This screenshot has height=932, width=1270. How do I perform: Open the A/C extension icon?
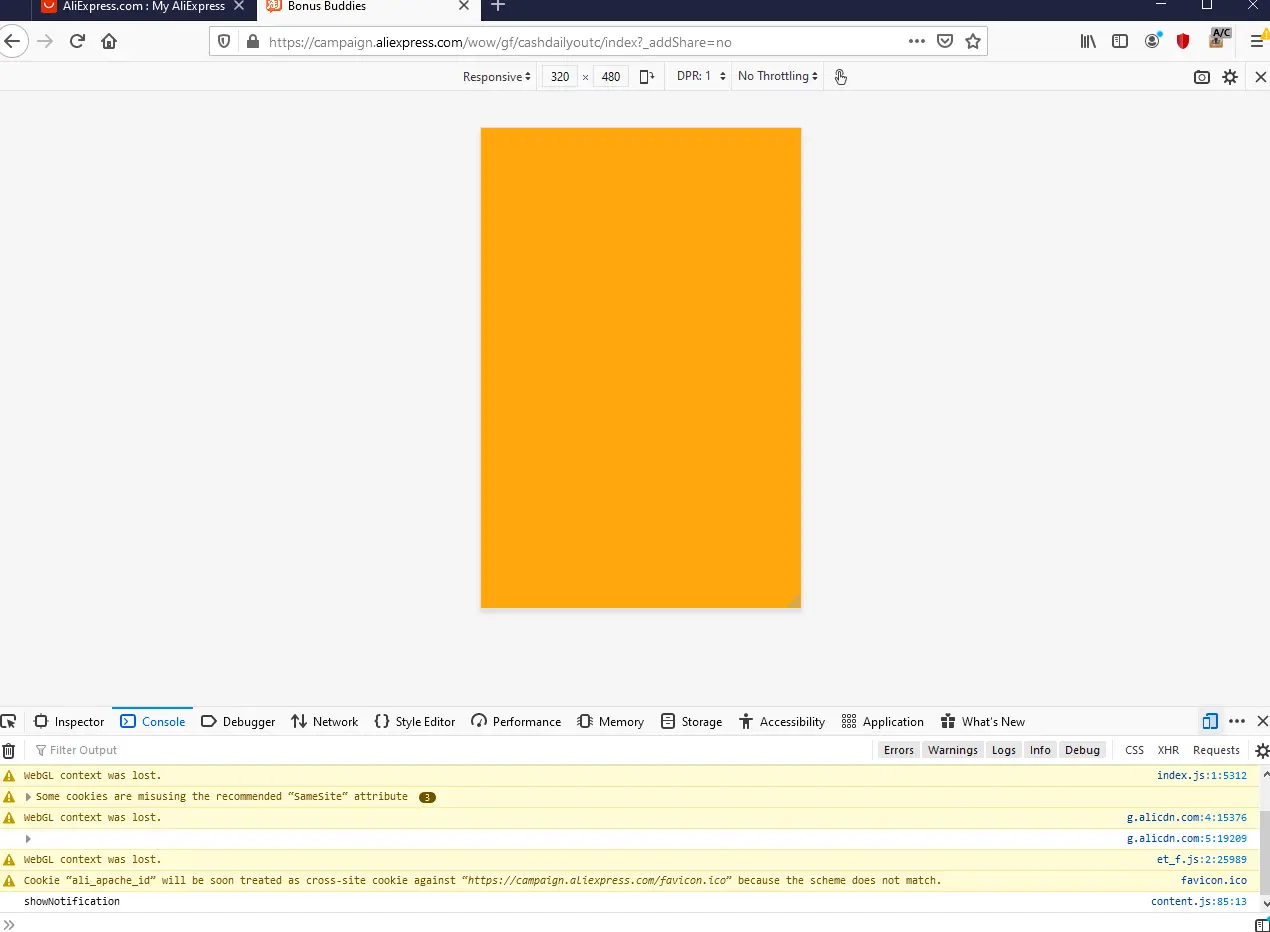tap(1220, 38)
